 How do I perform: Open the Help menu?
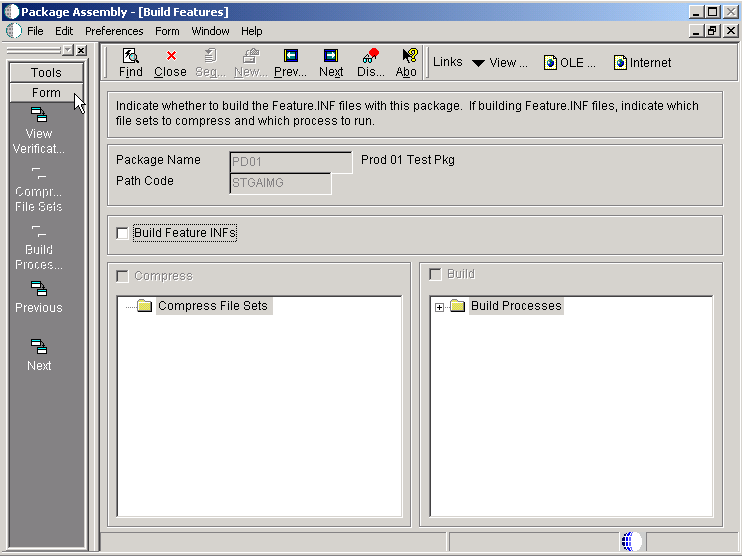(251, 31)
